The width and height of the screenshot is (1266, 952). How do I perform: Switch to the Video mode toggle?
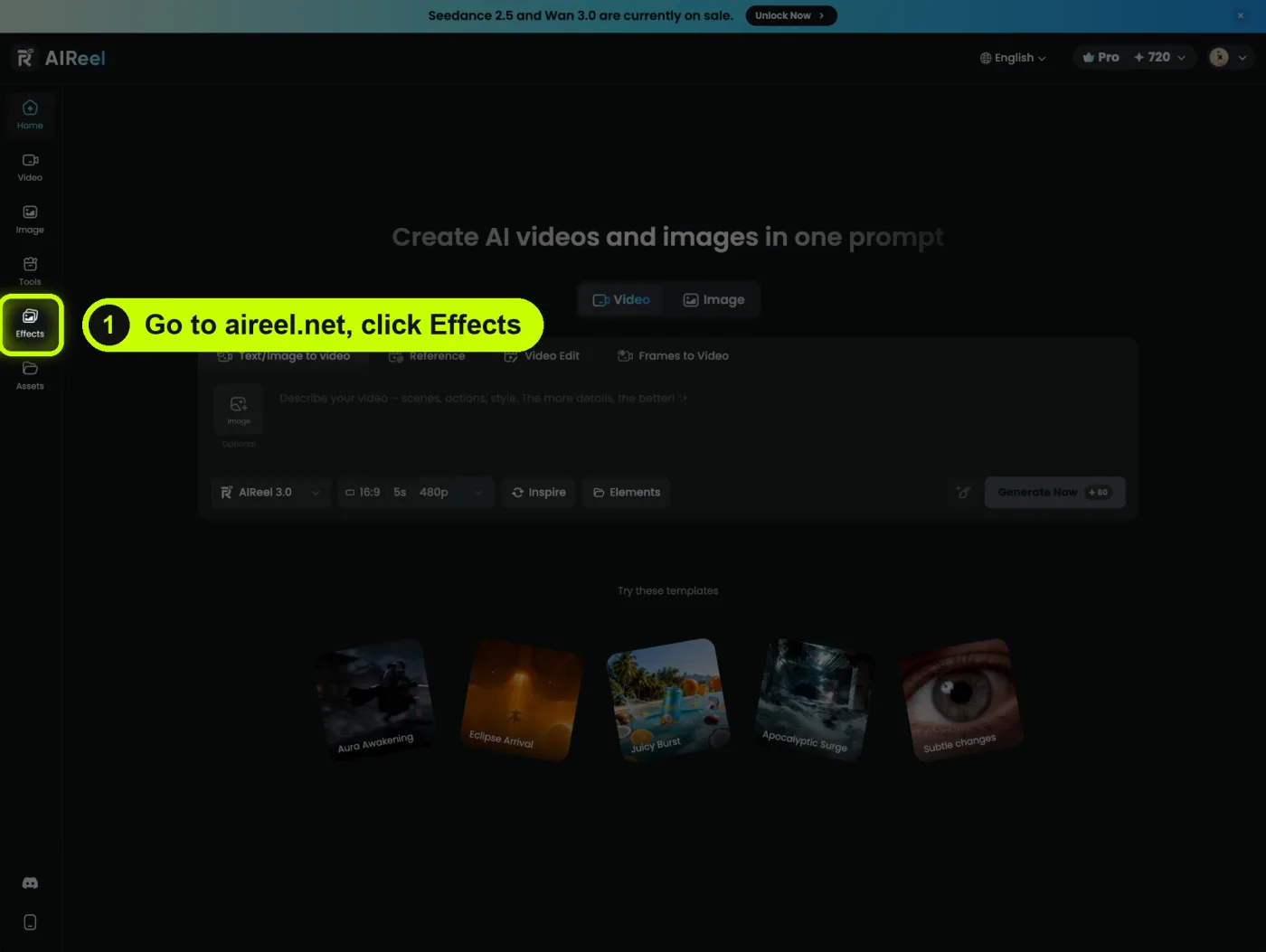621,299
